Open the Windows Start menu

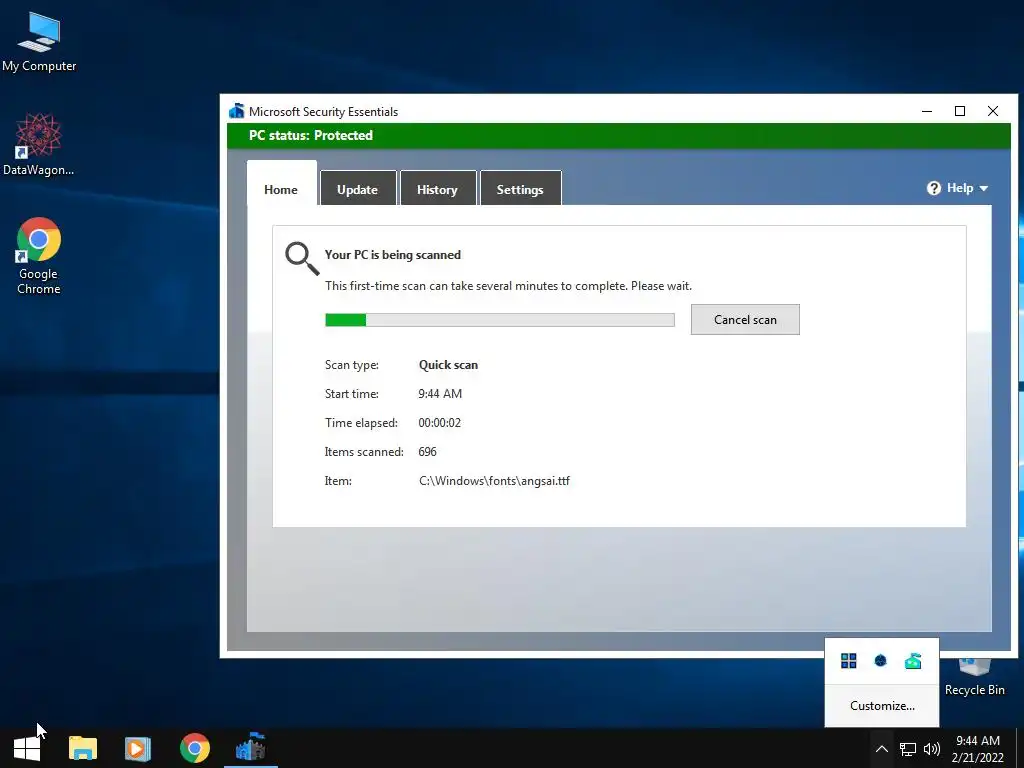pos(27,748)
